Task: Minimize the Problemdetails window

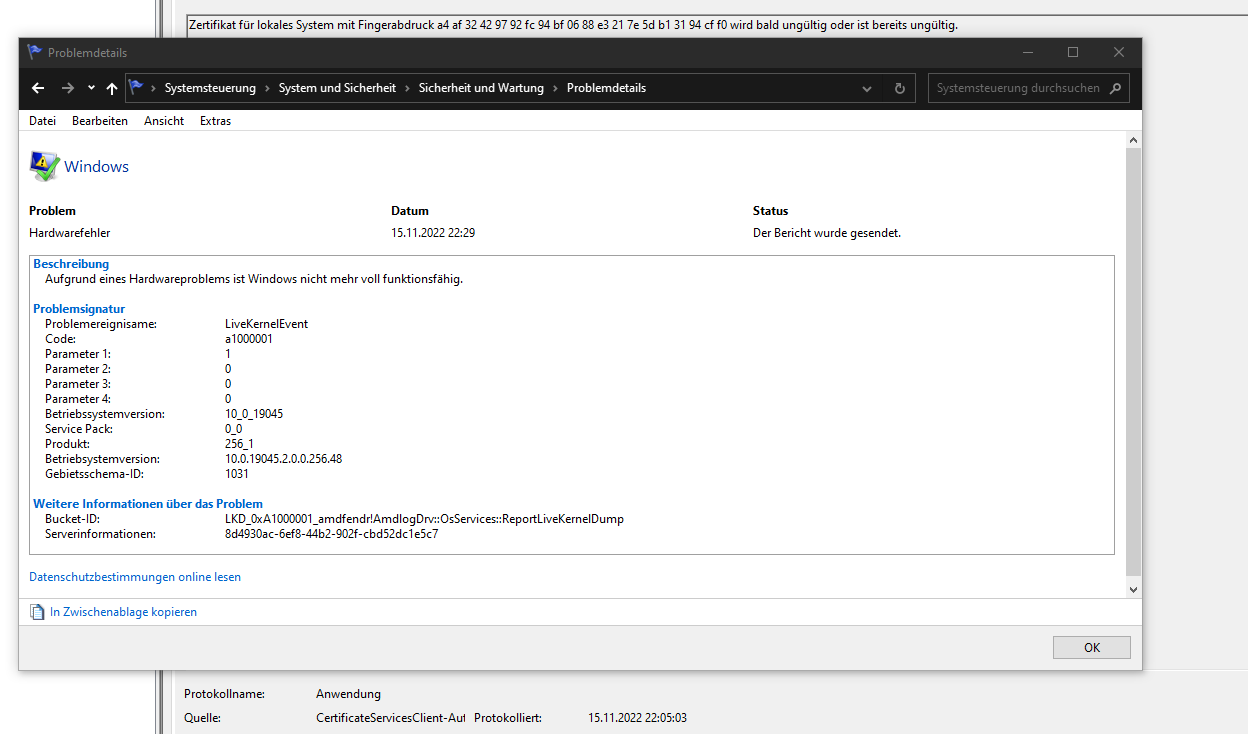Action: click(1026, 52)
